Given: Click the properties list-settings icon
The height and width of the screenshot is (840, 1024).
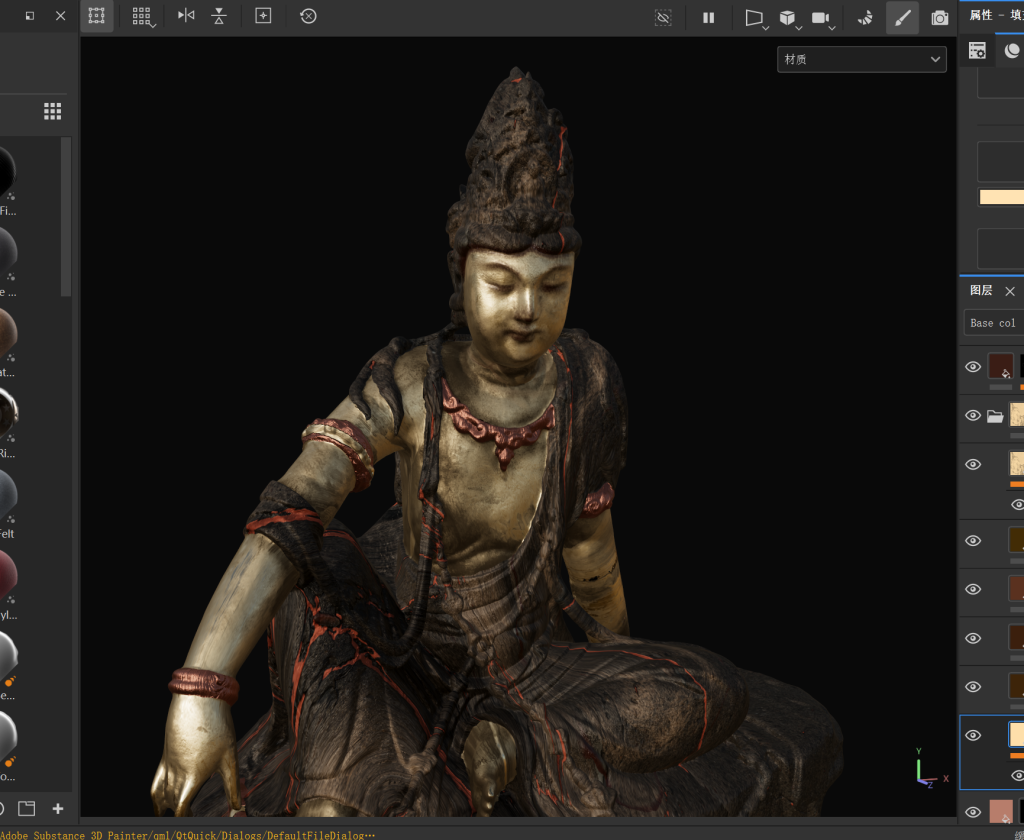Looking at the screenshot, I should pos(977,51).
